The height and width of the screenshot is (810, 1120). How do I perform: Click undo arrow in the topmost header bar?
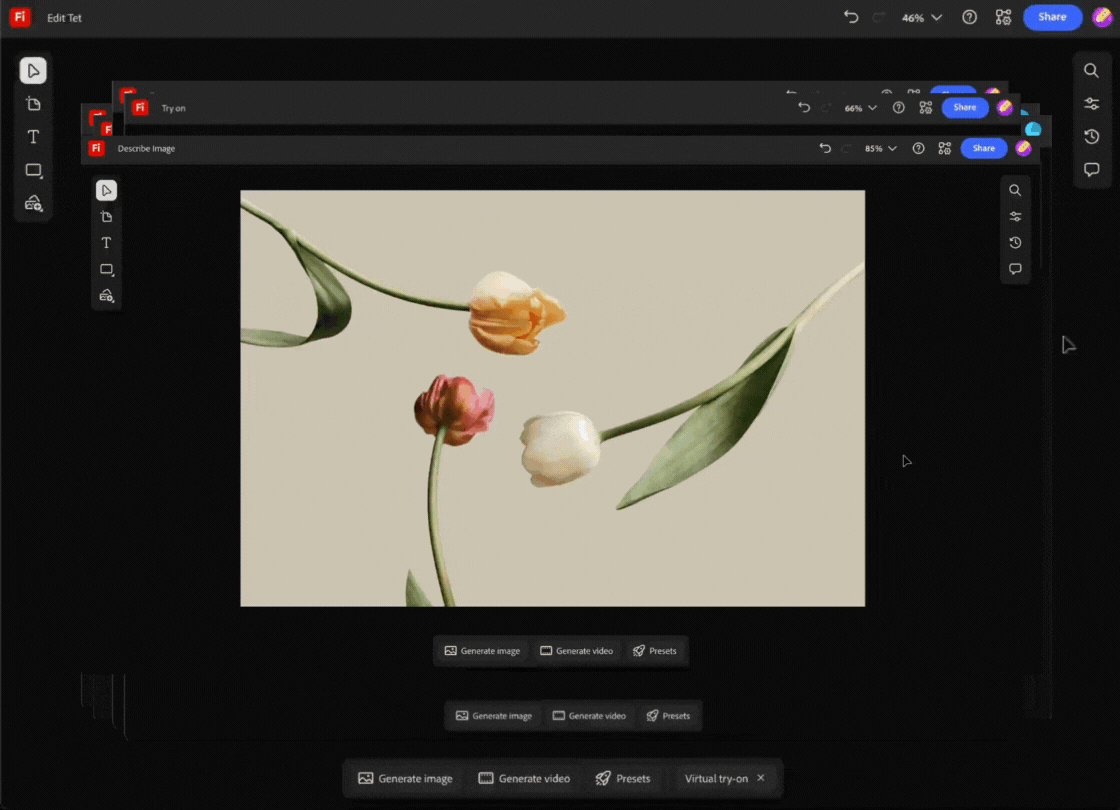(851, 17)
